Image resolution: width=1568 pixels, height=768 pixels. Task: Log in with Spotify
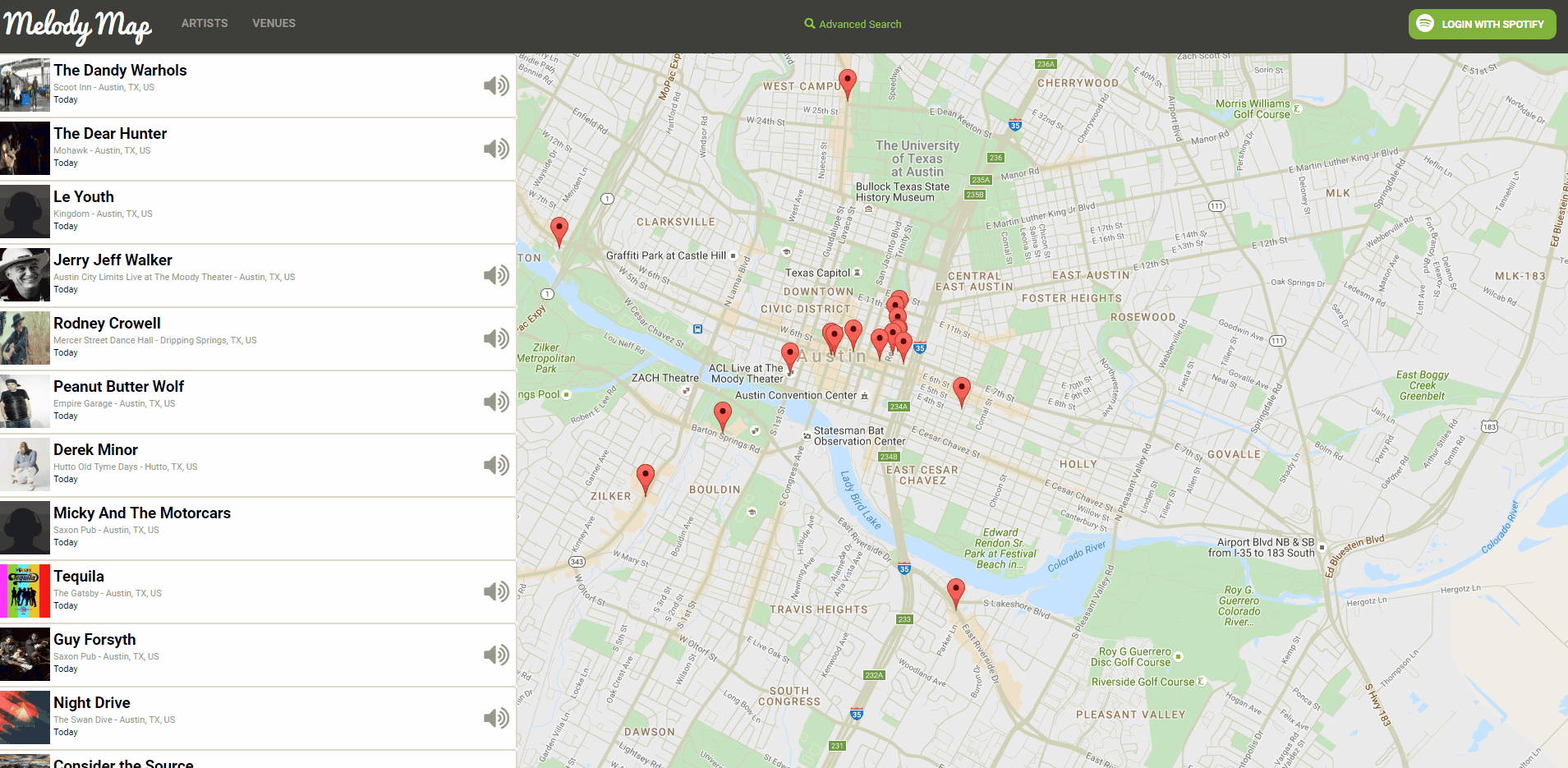pos(1483,24)
